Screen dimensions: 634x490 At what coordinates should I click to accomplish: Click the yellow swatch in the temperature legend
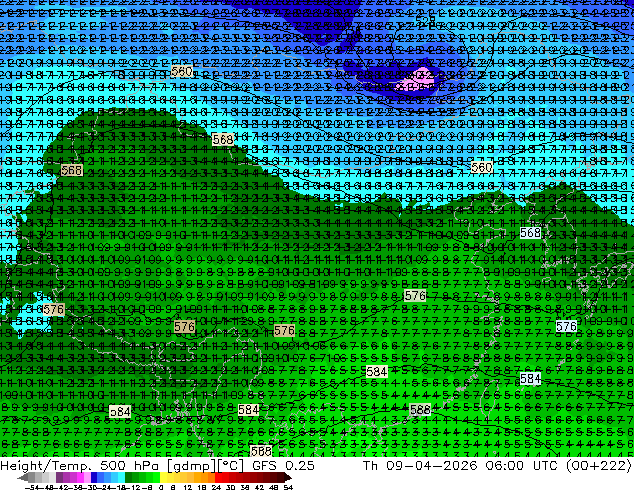(164, 477)
